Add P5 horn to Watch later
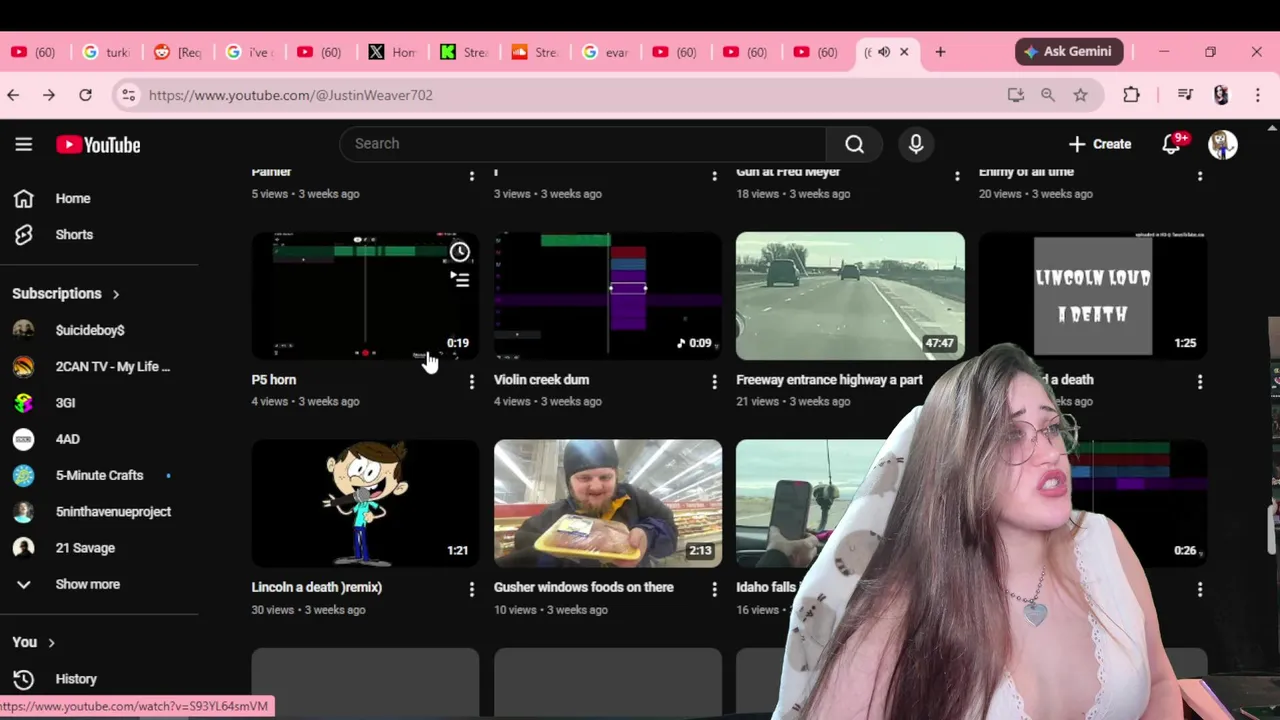1280x720 pixels. click(459, 252)
